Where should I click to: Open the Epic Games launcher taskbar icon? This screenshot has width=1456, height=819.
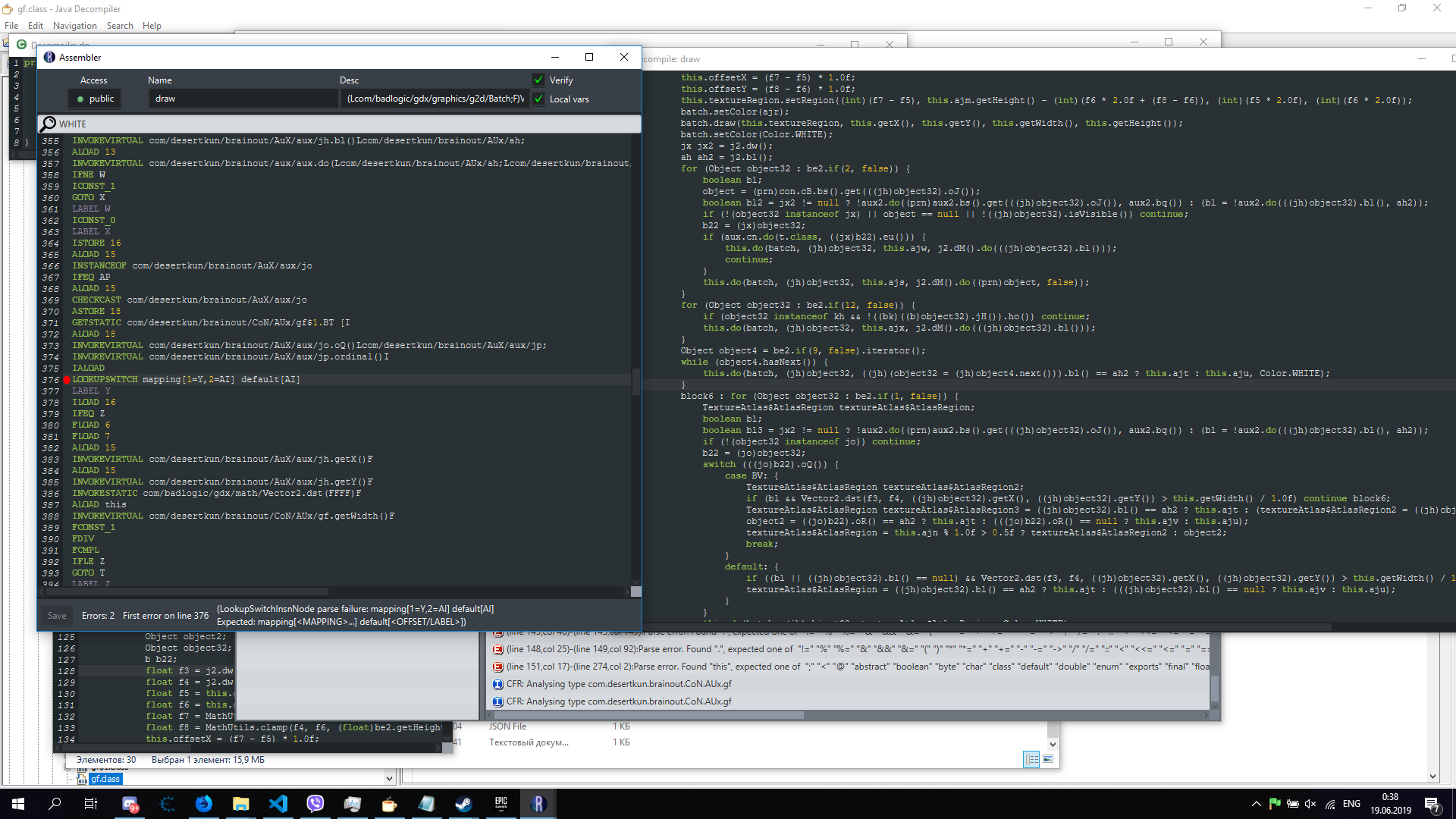click(500, 804)
